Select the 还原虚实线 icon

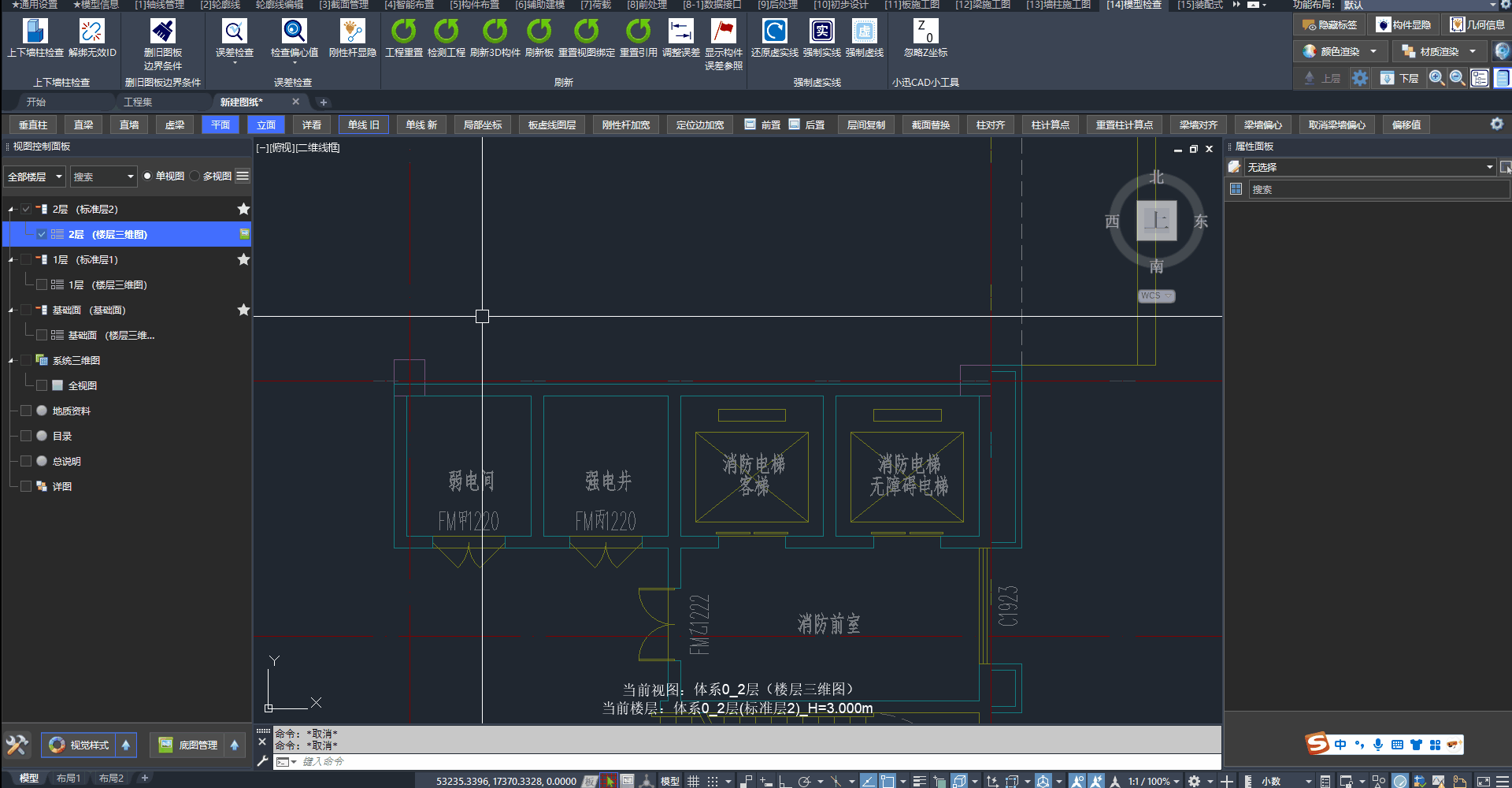(x=774, y=32)
